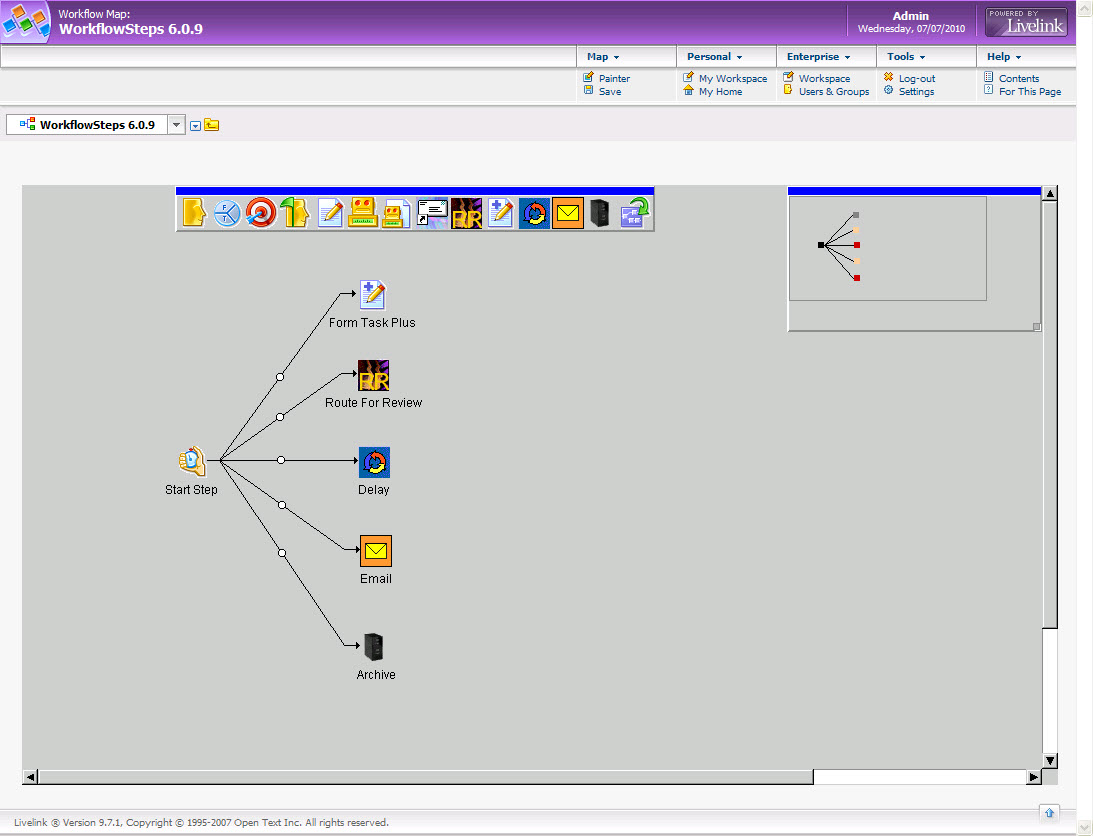The image size is (1093, 836).
Task: Click the canvas vertical scrollbar down arrow
Action: click(x=1050, y=761)
